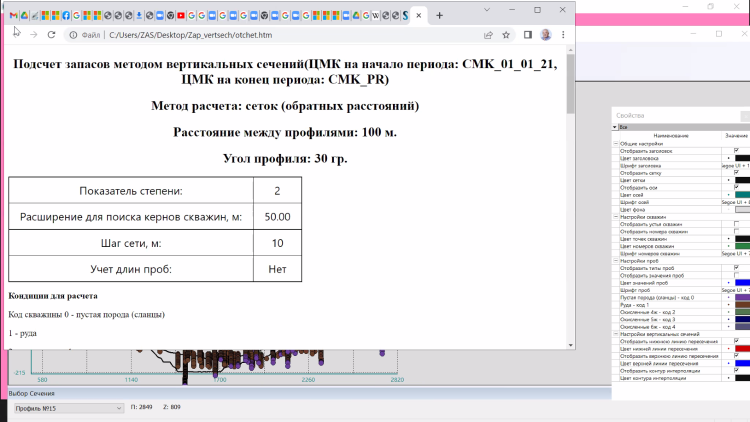The height and width of the screenshot is (422, 750).
Task: Reload the page with the refresh icon
Action: [x=52, y=34]
